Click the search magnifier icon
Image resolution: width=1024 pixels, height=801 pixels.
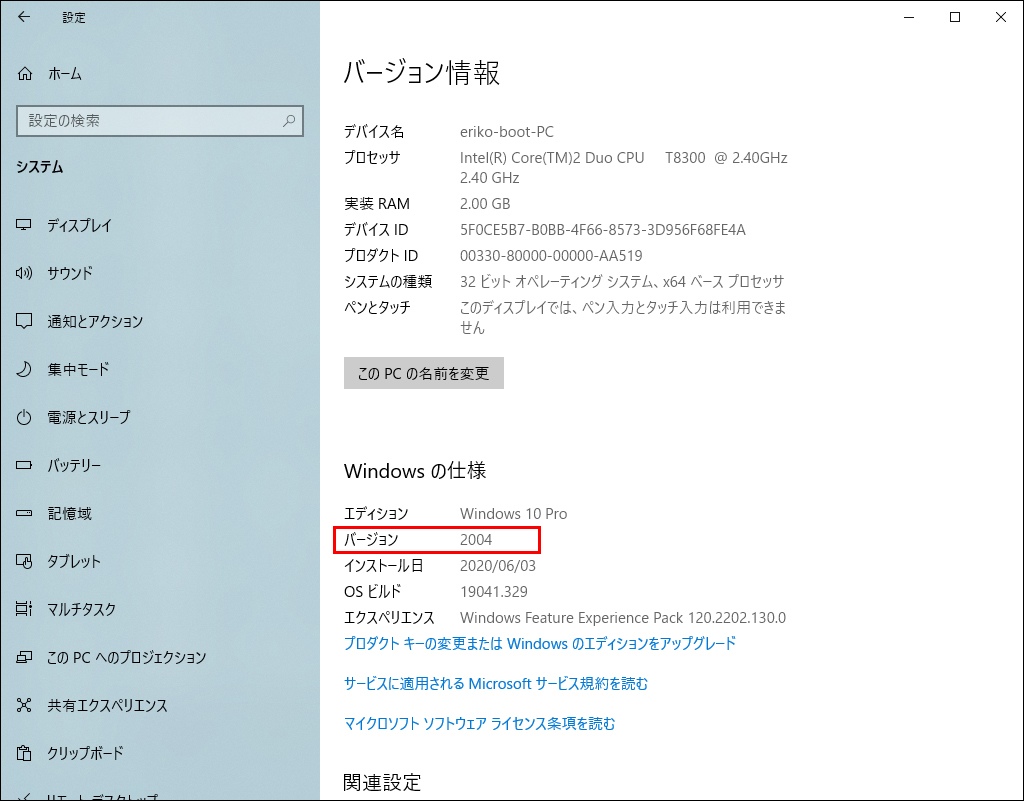coord(289,121)
